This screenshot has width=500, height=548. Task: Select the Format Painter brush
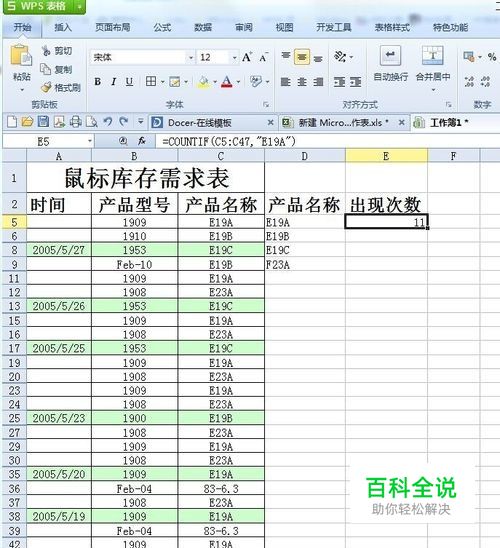click(x=46, y=87)
